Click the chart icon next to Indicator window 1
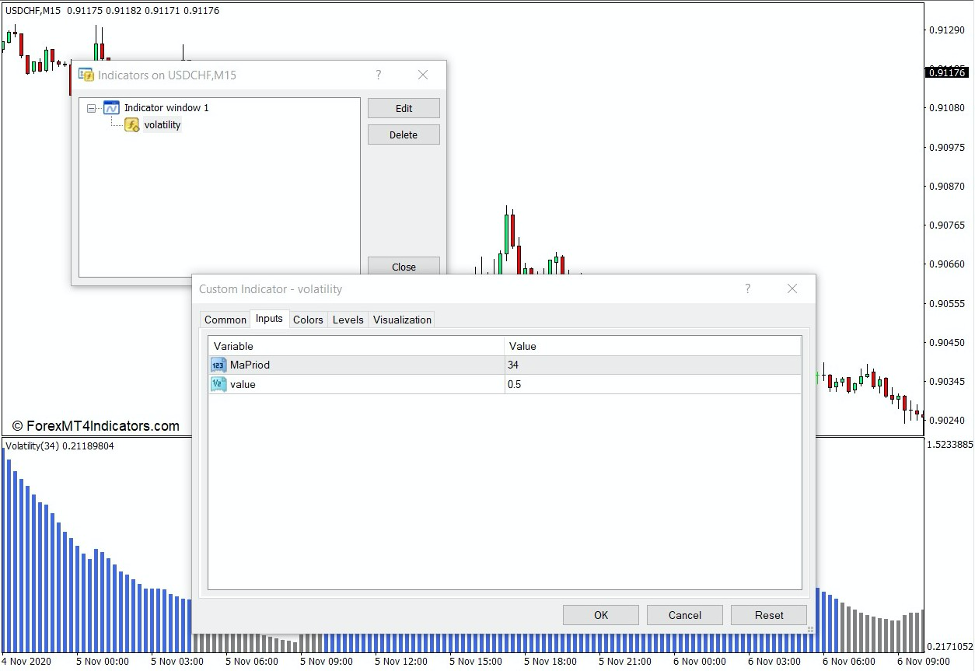977x672 pixels. pos(110,107)
